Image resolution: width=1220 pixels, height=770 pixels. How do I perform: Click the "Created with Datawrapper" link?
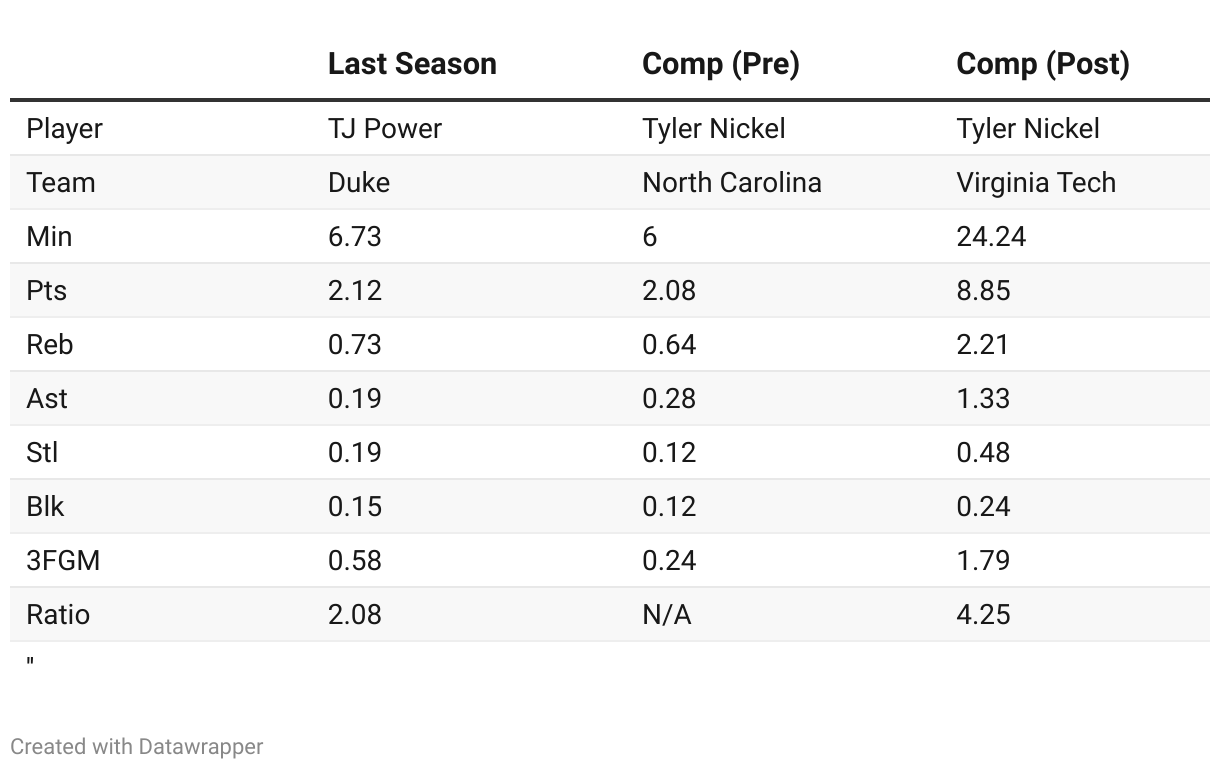[x=137, y=747]
